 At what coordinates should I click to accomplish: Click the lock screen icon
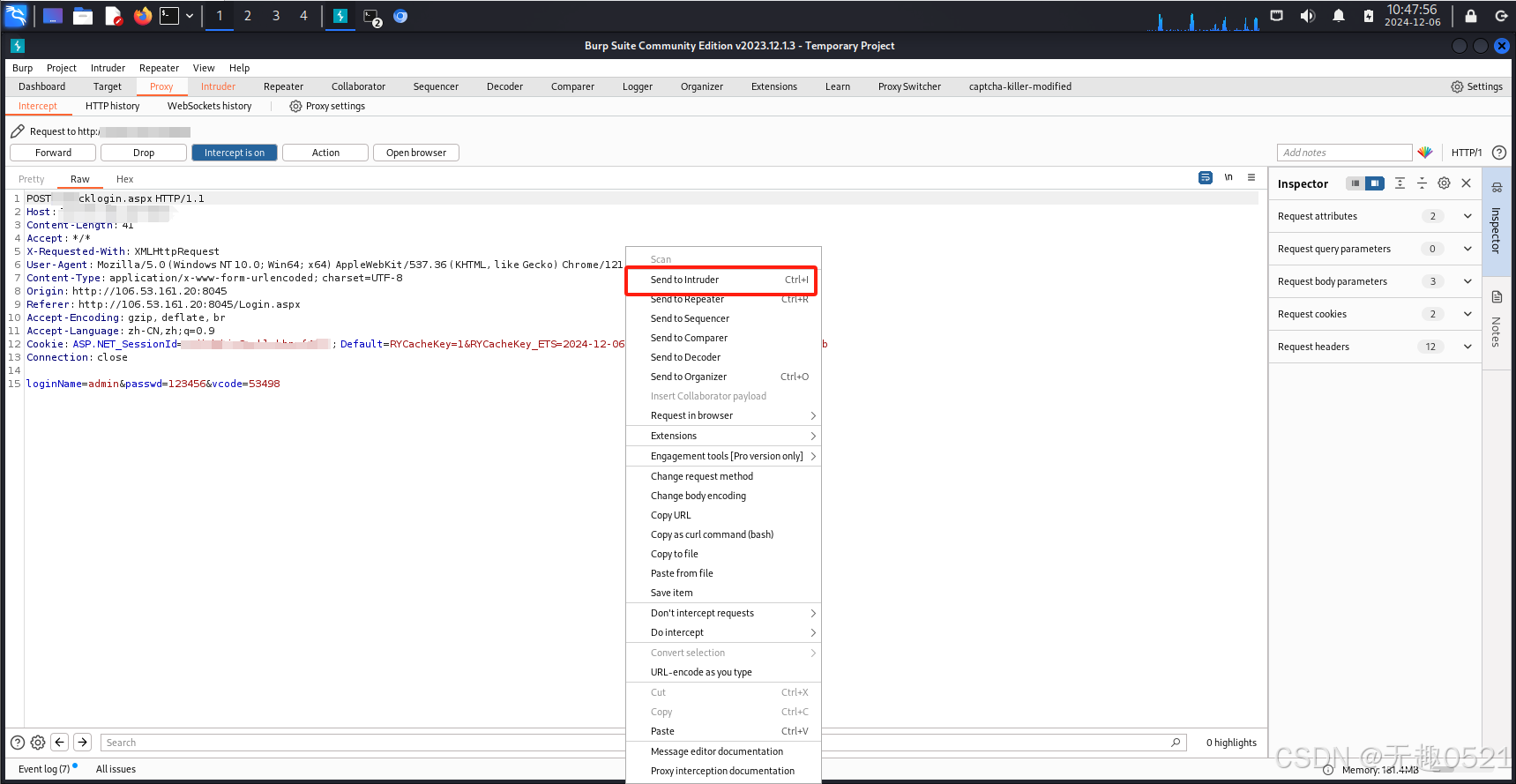(x=1471, y=16)
